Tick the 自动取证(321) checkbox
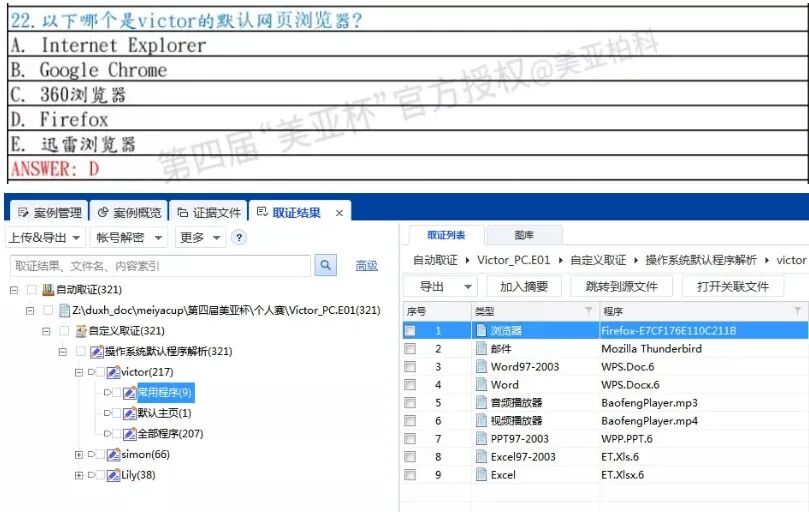The height and width of the screenshot is (521, 809). [x=31, y=289]
